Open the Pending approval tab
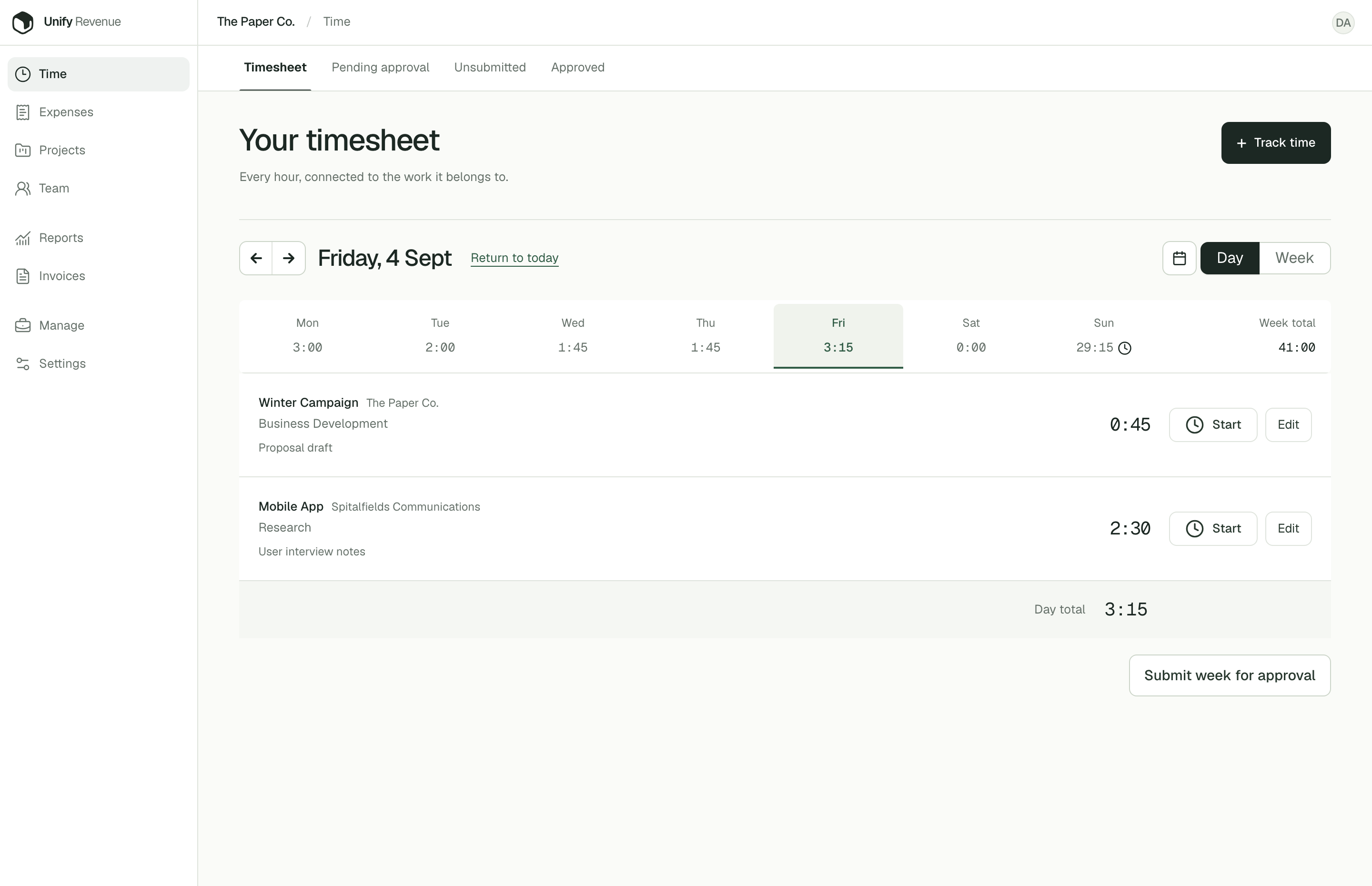 point(380,68)
